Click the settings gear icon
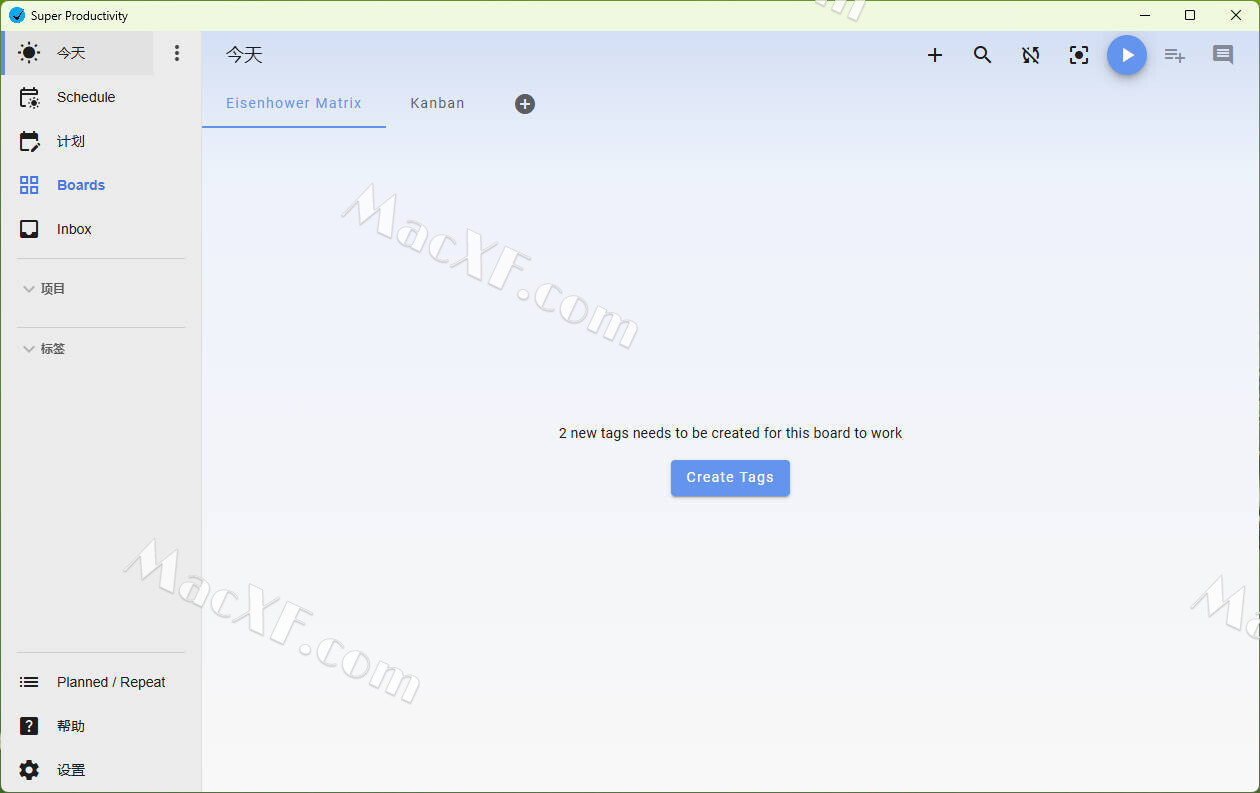1260x793 pixels. coord(29,770)
